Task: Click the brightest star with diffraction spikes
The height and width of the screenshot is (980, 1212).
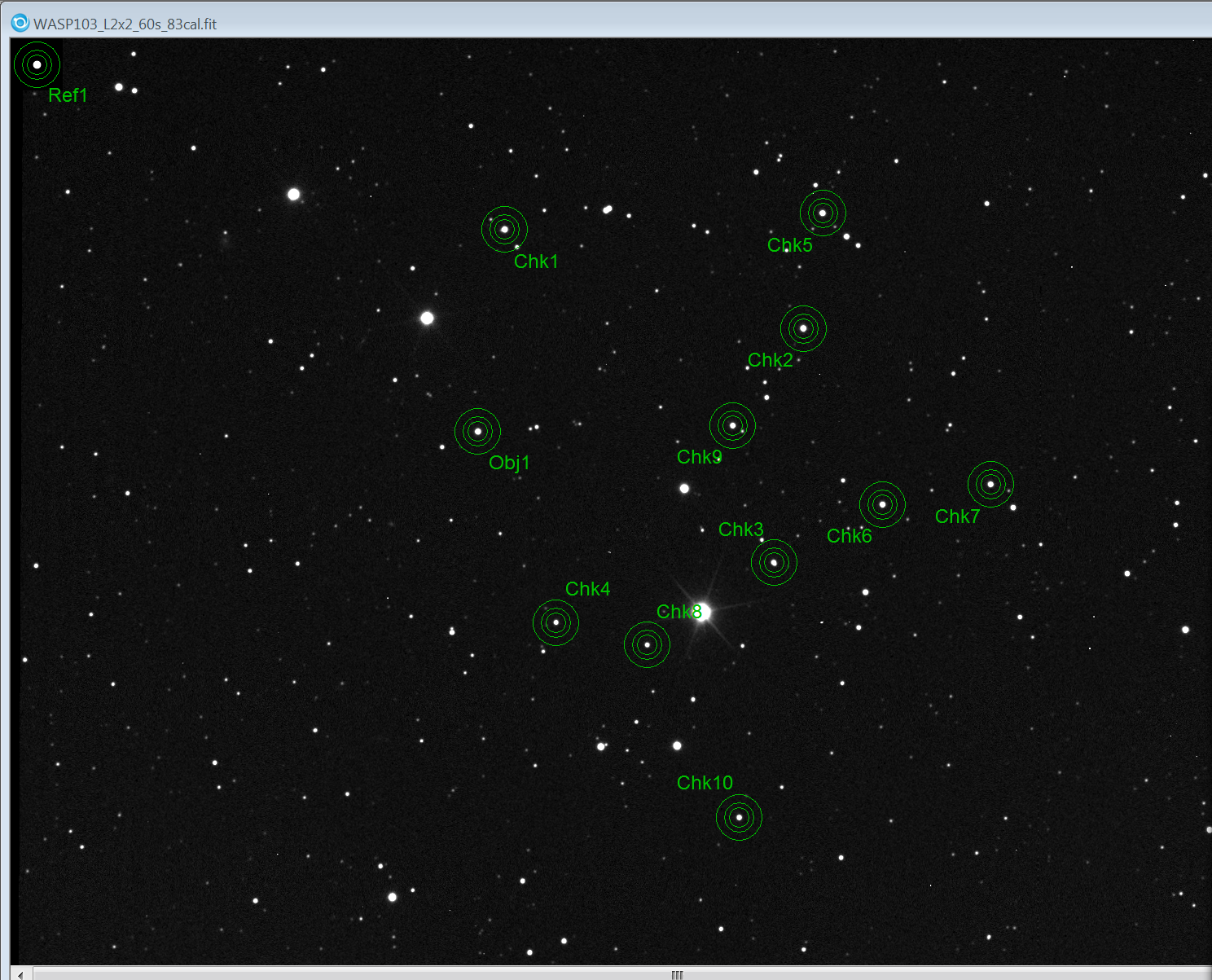Action: click(702, 611)
